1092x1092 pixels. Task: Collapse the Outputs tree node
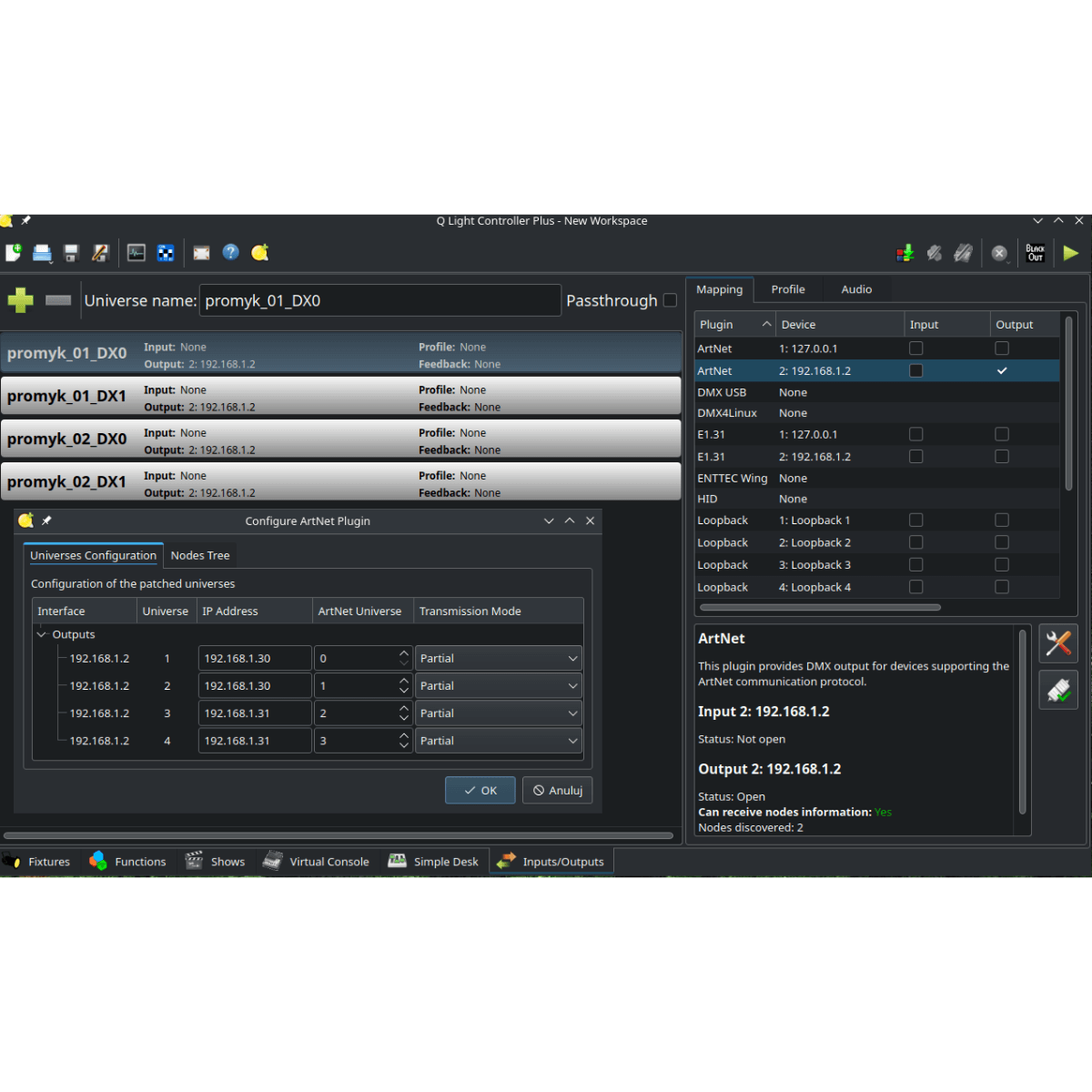point(42,634)
